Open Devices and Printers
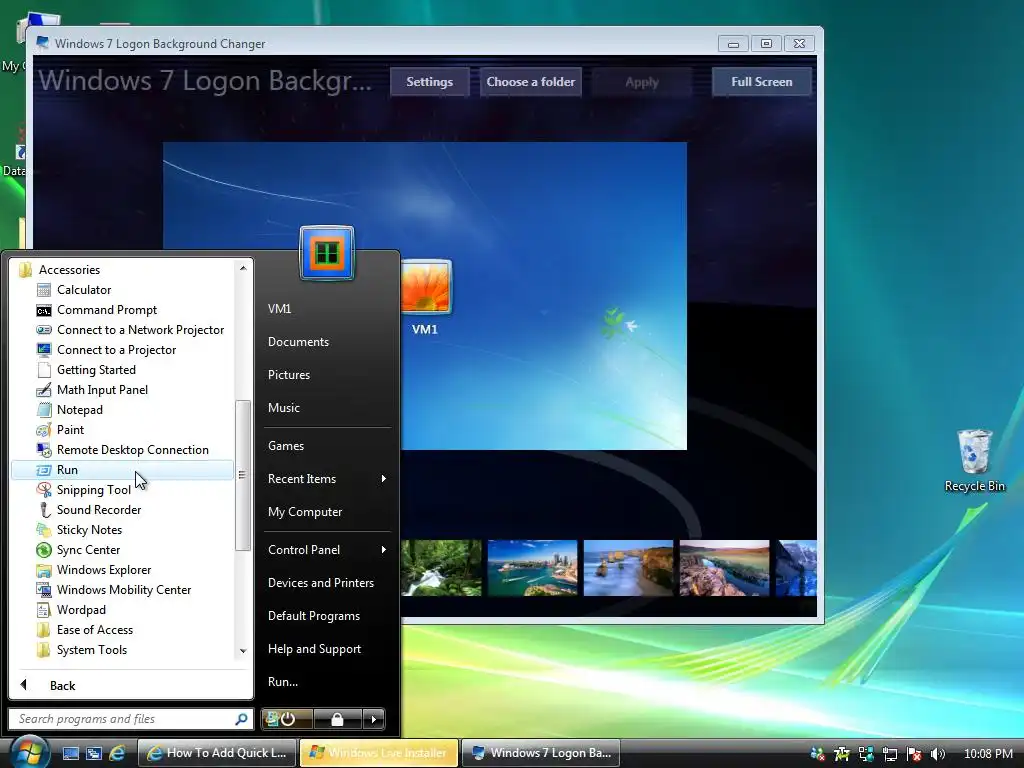The height and width of the screenshot is (768, 1024). click(321, 583)
